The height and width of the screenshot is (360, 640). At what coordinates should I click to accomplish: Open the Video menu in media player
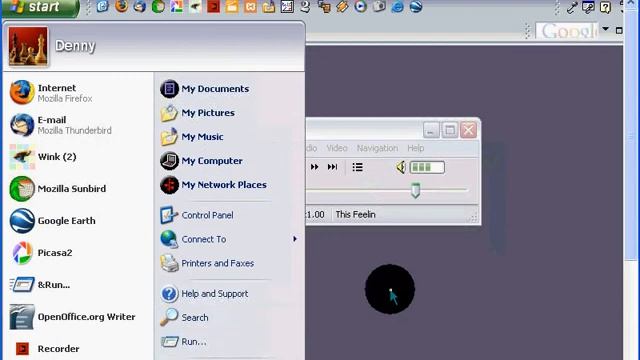pyautogui.click(x=337, y=148)
